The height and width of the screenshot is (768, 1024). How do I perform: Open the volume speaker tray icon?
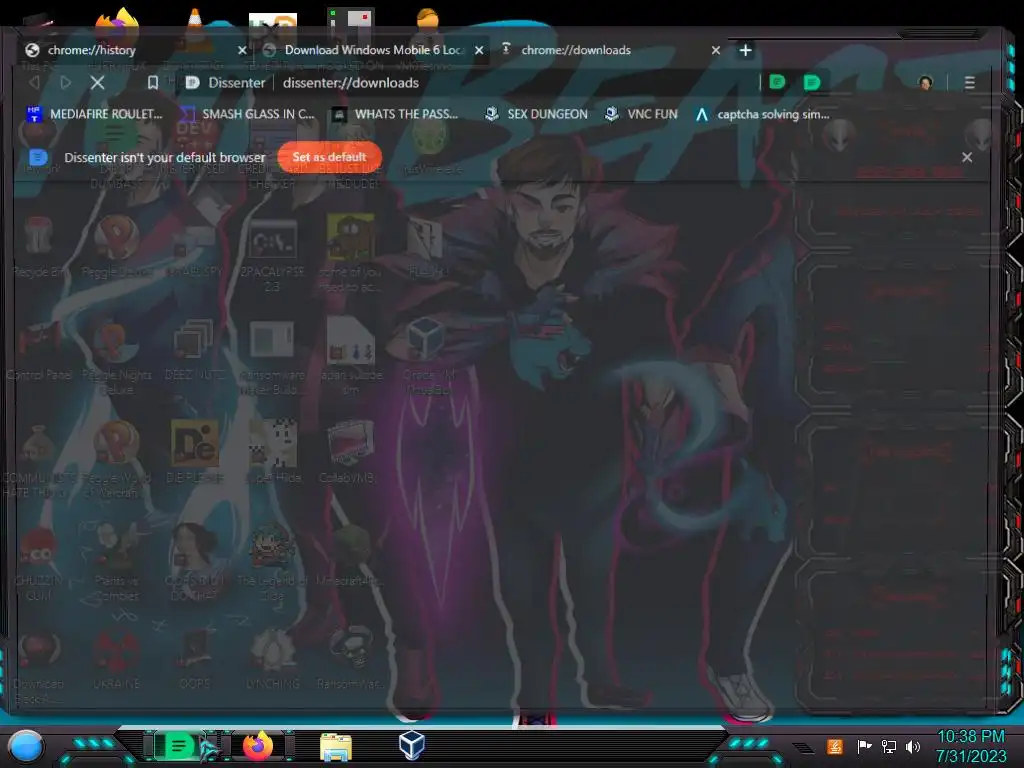pos(913,746)
